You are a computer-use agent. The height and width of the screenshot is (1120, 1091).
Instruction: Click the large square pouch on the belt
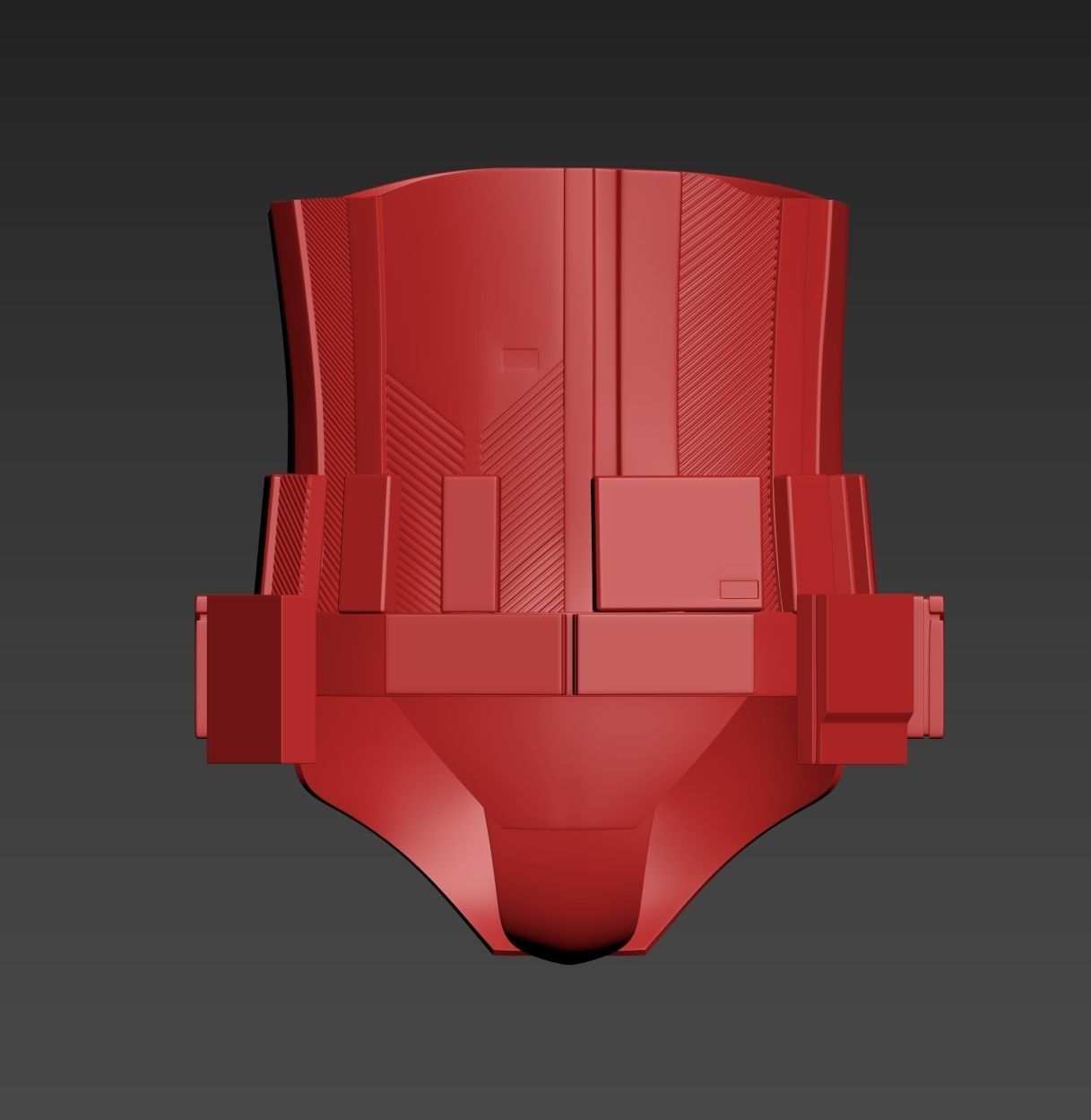[x=676, y=543]
